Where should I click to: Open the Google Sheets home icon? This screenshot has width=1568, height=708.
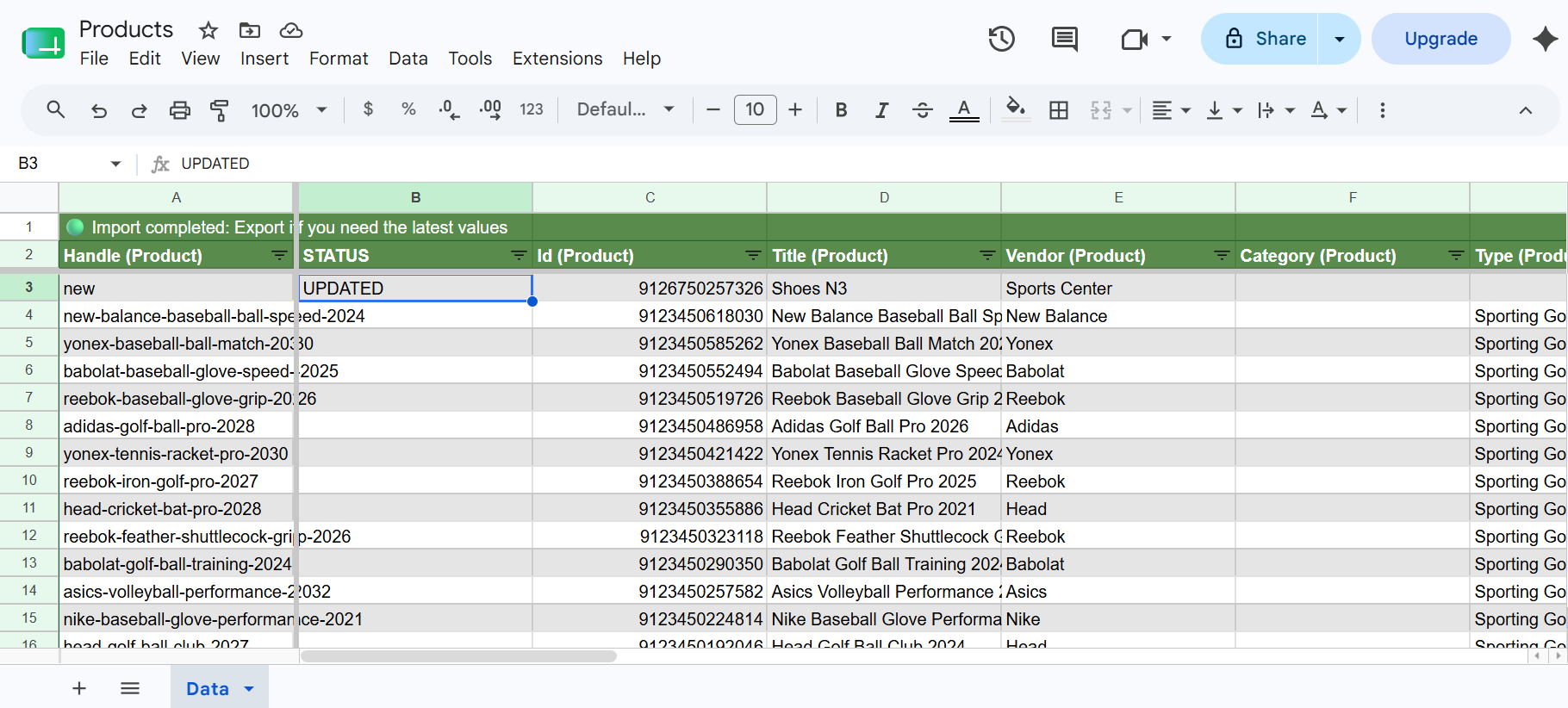tap(43, 43)
